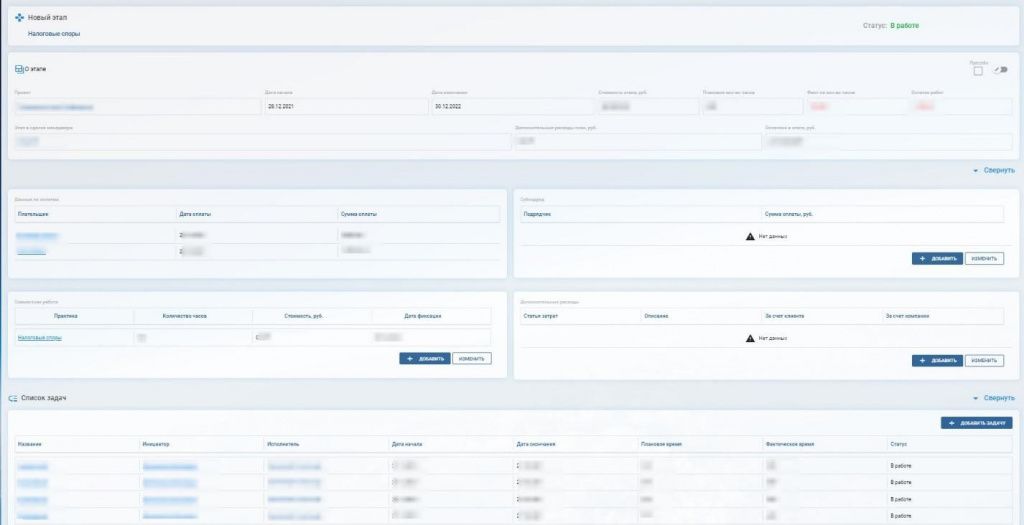Open the Налоговые споры link under title
Image resolution: width=1024 pixels, height=525 pixels.
(x=54, y=34)
